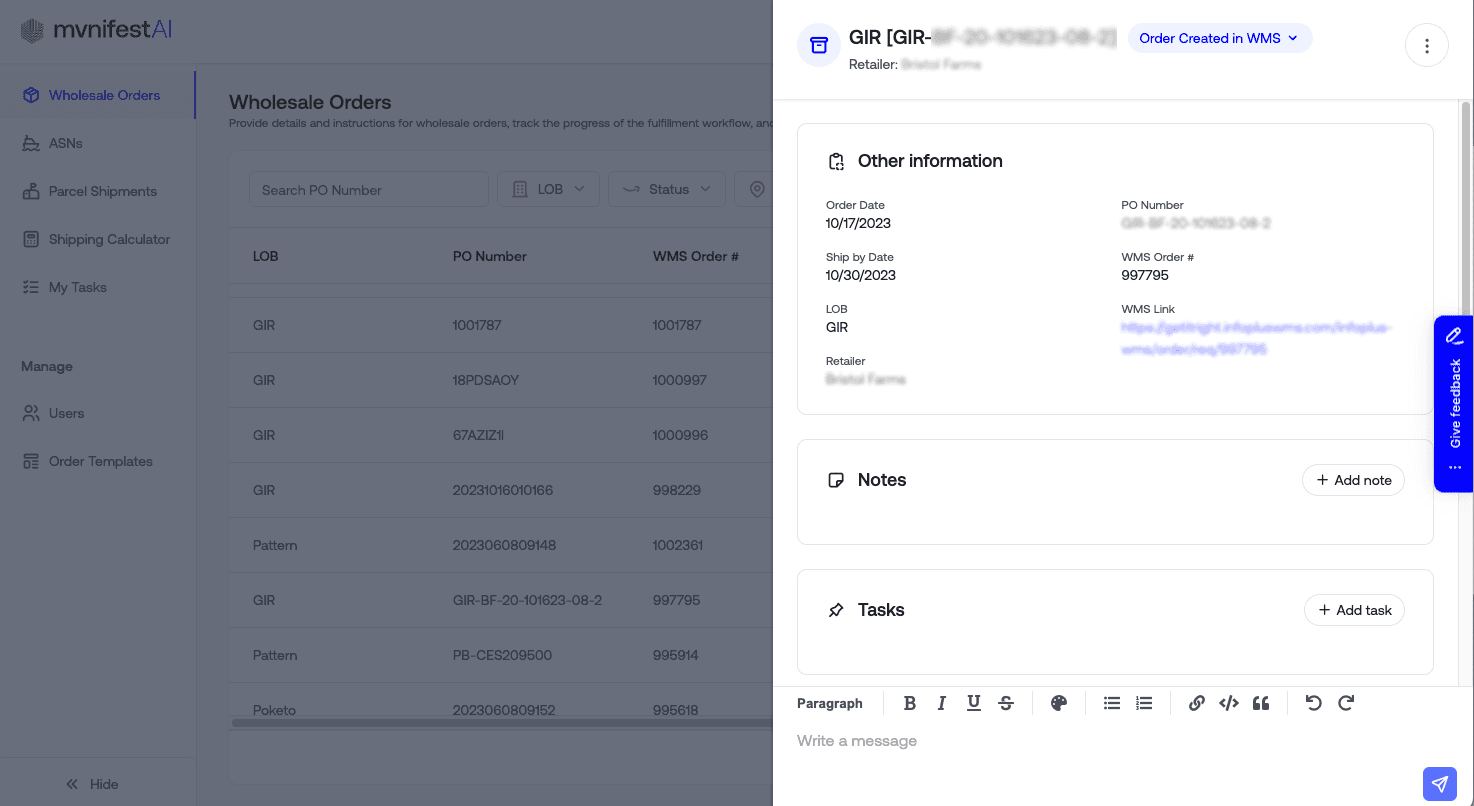Open the Paragraph style dropdown
The width and height of the screenshot is (1474, 806).
830,703
